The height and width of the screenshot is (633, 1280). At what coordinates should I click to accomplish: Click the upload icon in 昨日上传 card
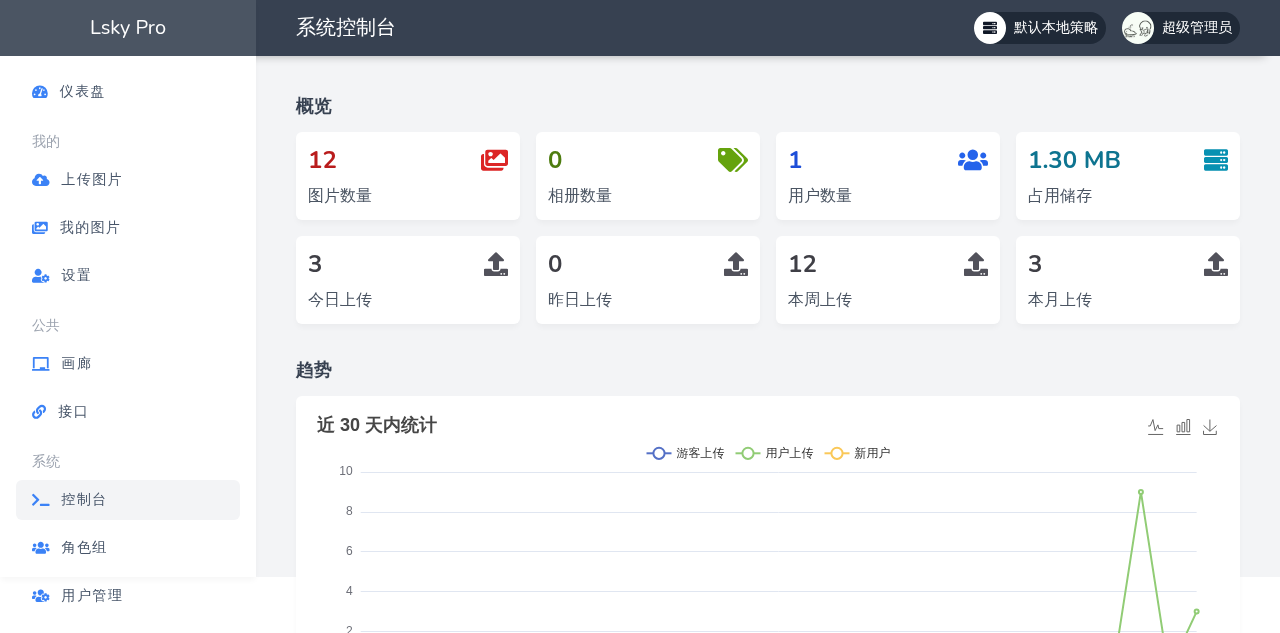tap(736, 264)
